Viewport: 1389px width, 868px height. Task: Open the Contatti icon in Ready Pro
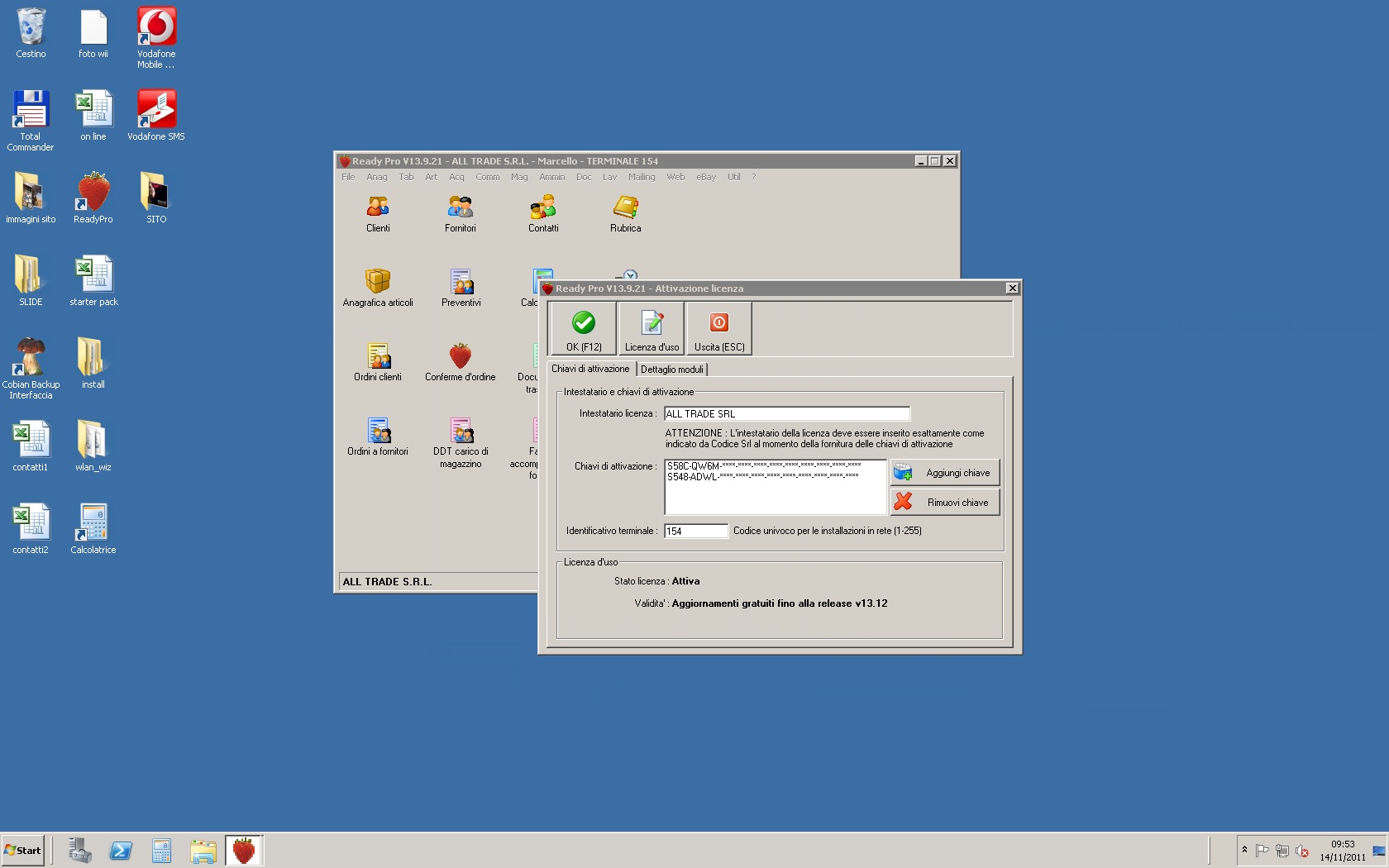pos(543,214)
